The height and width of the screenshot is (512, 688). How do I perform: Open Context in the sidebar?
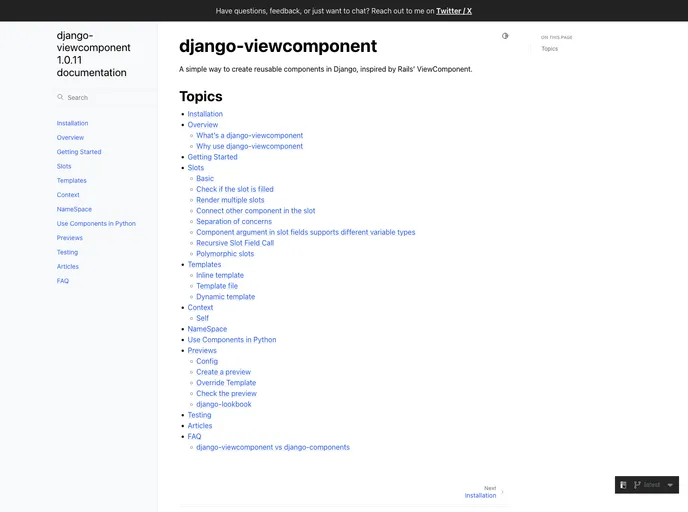68,195
